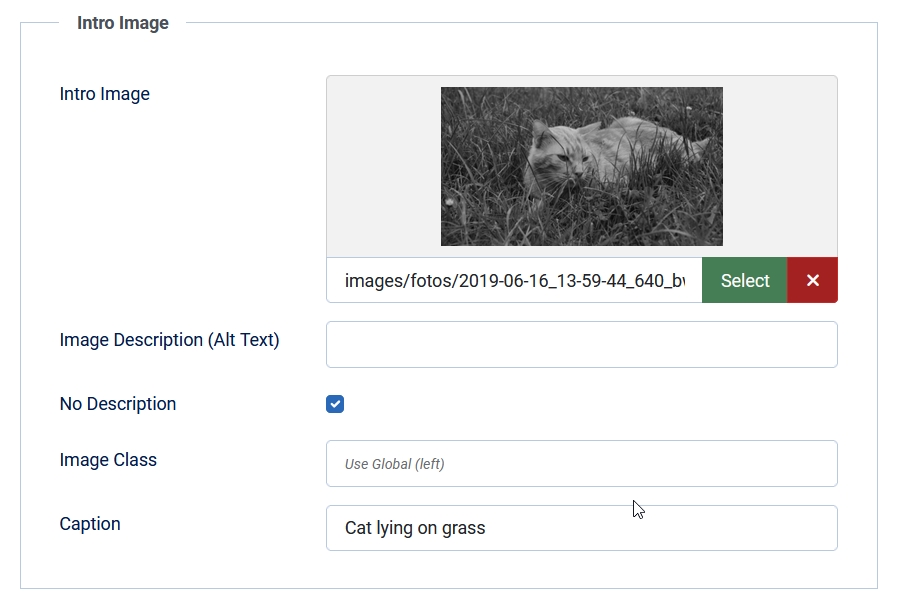Click the Image Class field showing Use Global

pos(580,463)
